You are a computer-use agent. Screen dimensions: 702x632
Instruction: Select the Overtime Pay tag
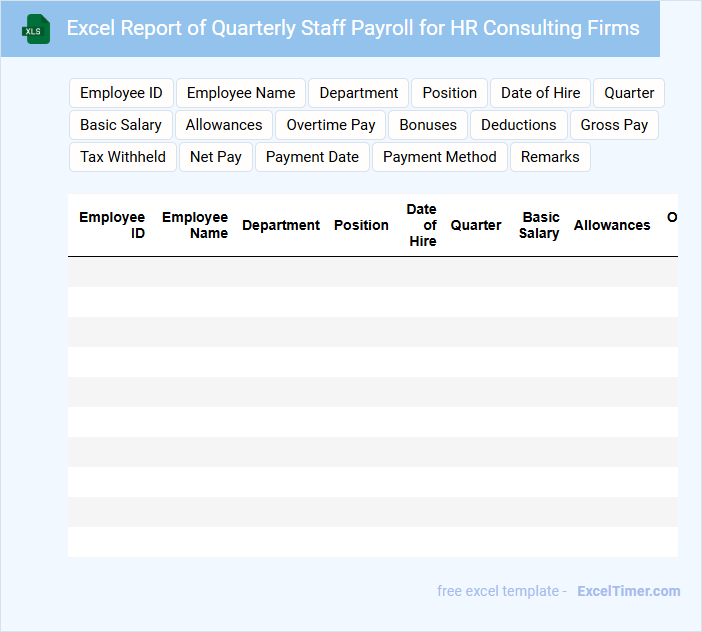pyautogui.click(x=331, y=125)
